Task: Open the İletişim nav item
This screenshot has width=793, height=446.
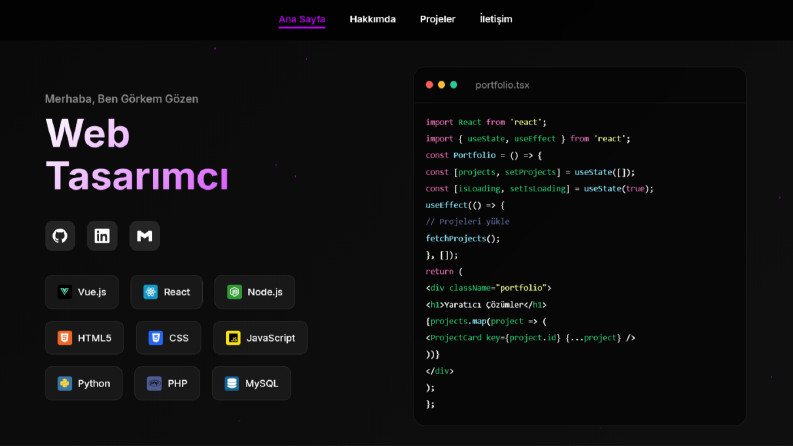Action: tap(496, 19)
